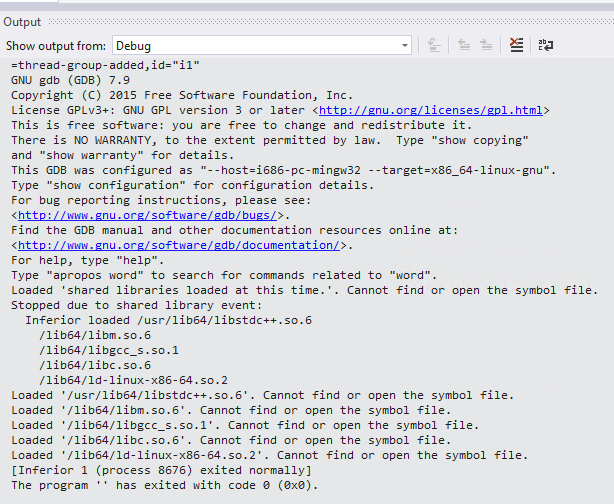
Task: Go to the previous message icon
Action: tap(464, 45)
